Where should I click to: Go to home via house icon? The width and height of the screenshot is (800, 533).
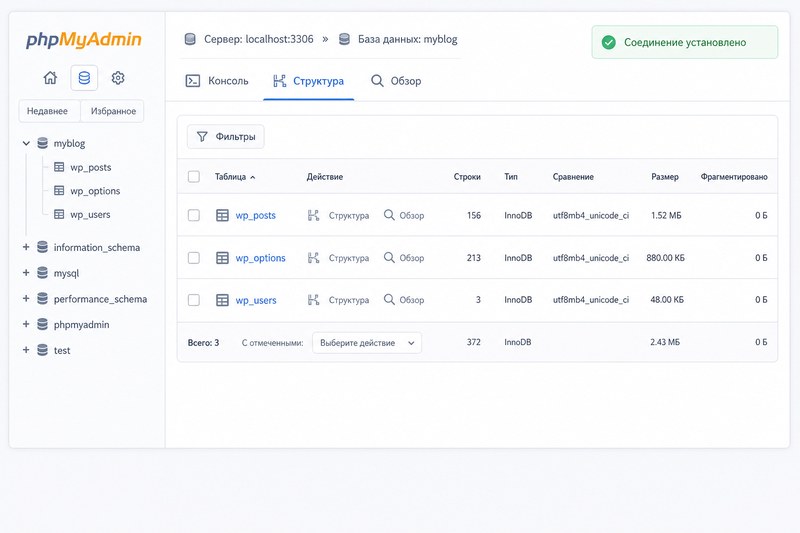click(x=50, y=78)
